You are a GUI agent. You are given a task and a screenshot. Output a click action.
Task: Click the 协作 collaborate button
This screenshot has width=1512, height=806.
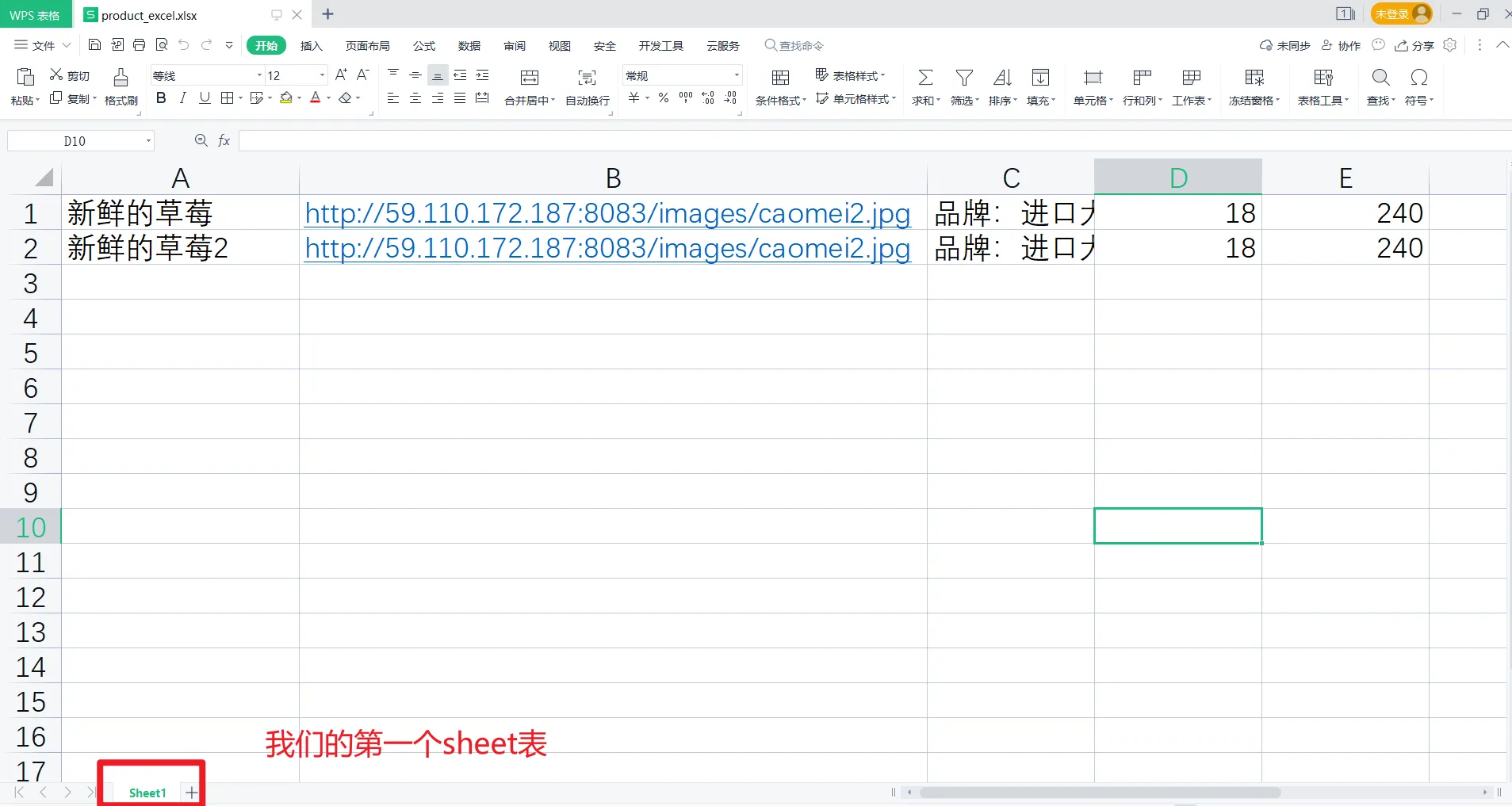click(x=1341, y=45)
